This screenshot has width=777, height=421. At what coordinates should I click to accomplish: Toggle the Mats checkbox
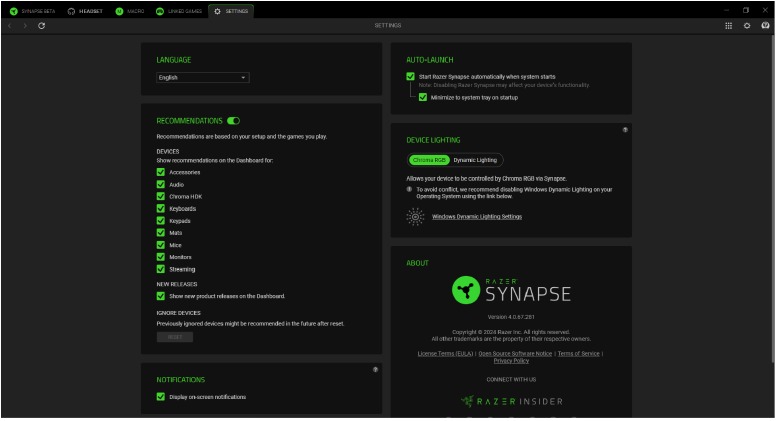pos(161,233)
